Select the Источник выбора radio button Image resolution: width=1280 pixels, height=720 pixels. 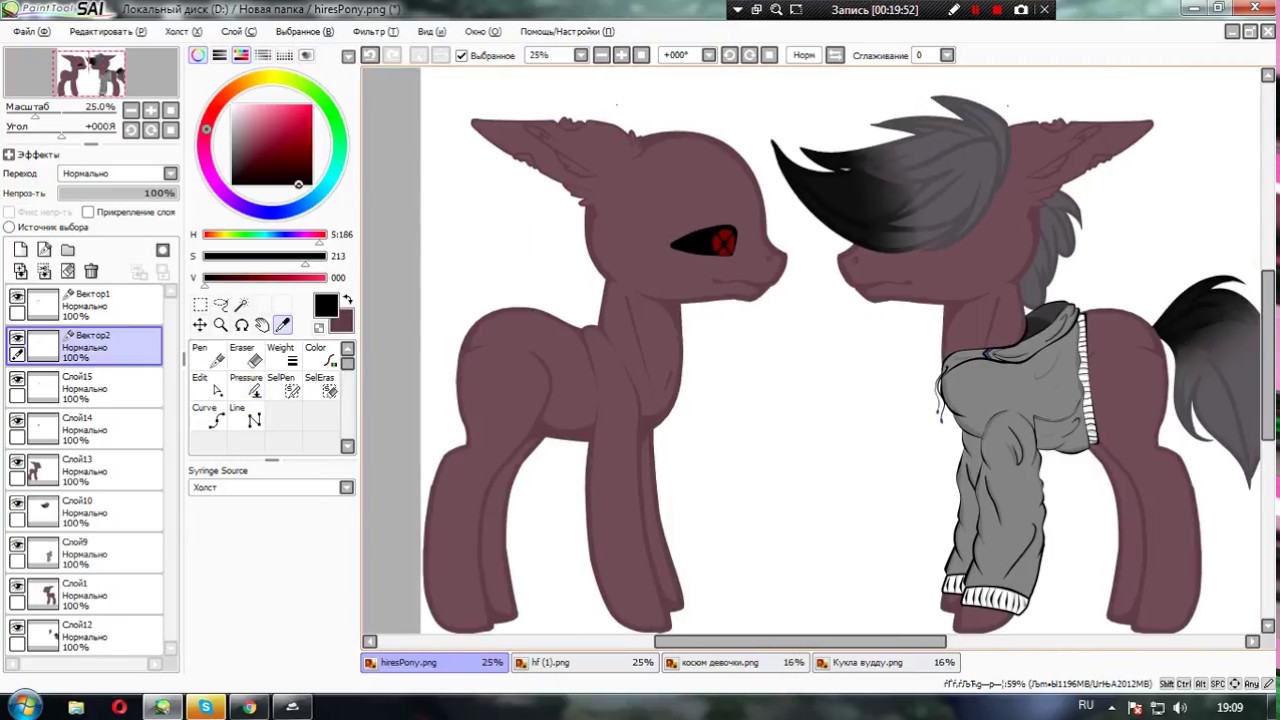9,227
